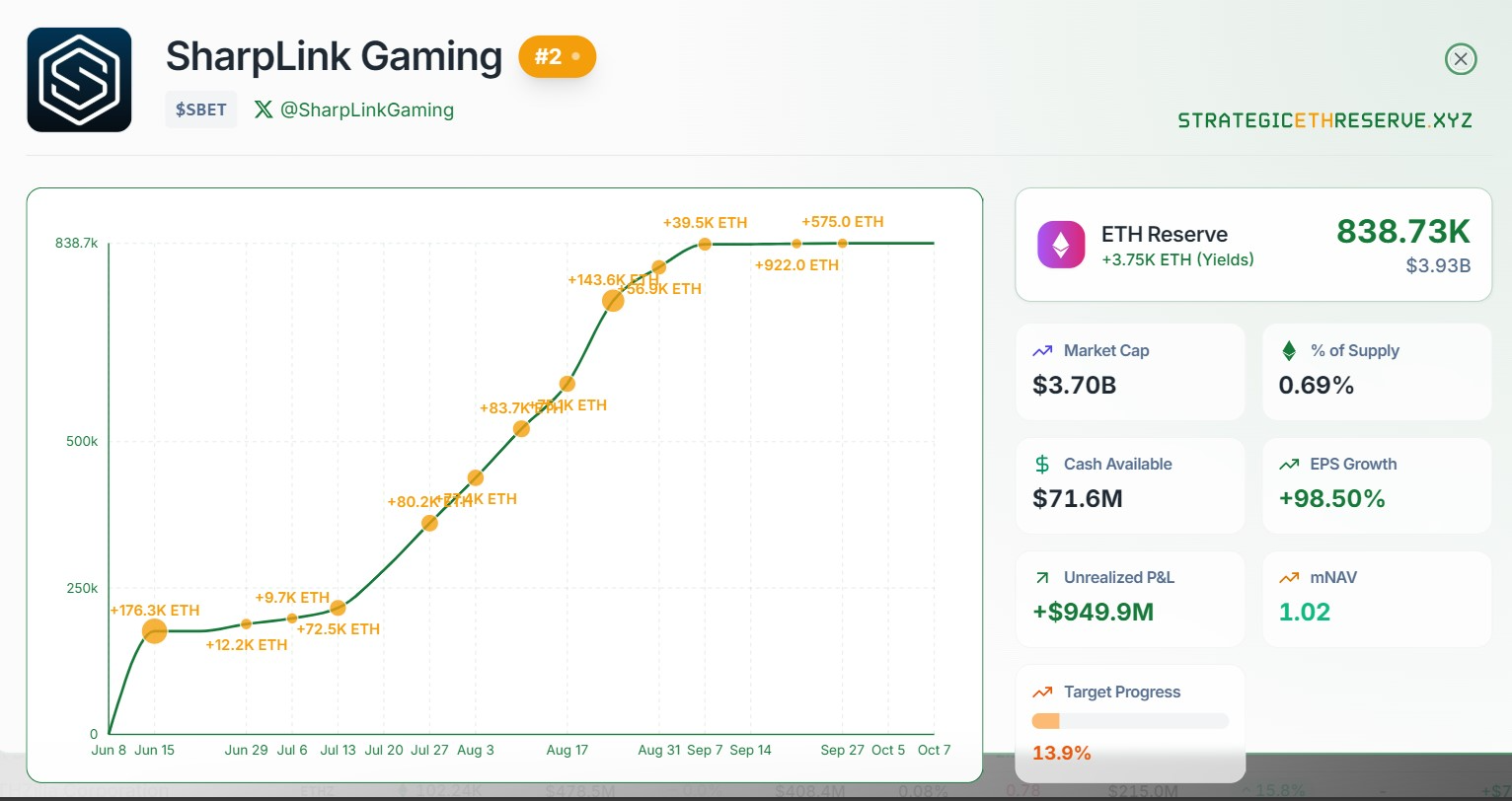Select the growth arrow icon beside EPS Growth
The image size is (1512, 801).
pos(1289,464)
